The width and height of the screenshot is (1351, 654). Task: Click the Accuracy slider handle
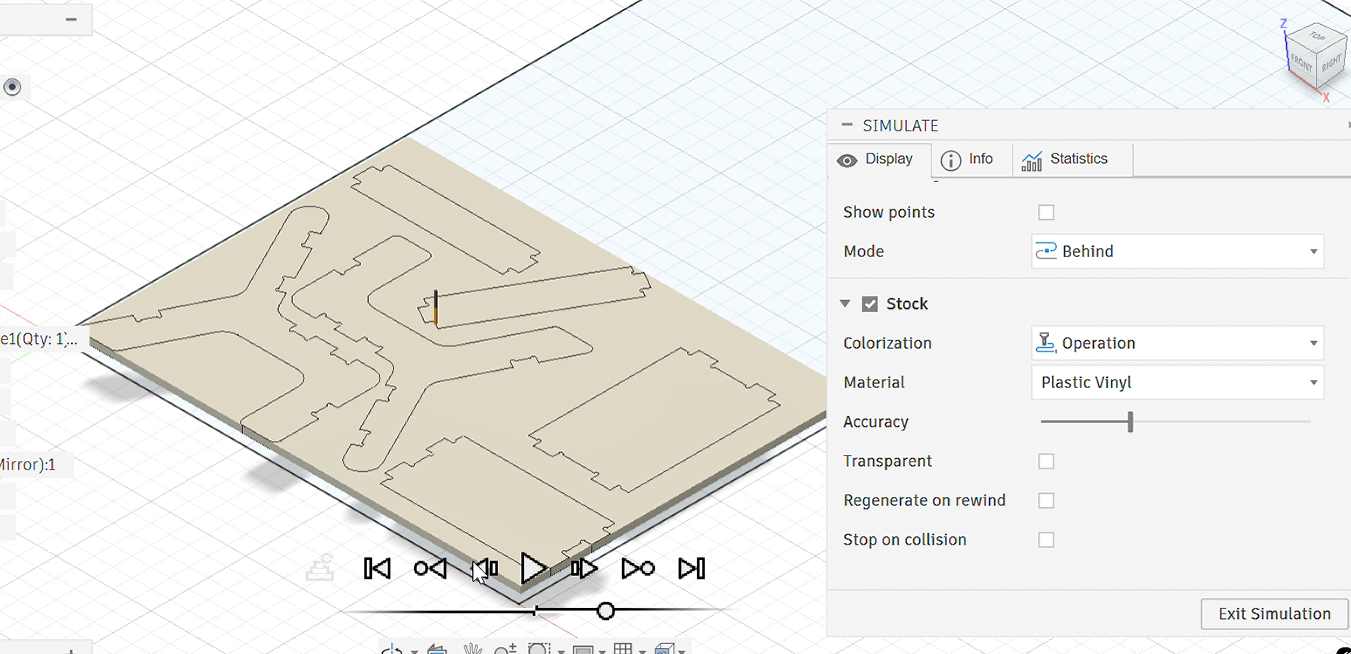(1130, 422)
